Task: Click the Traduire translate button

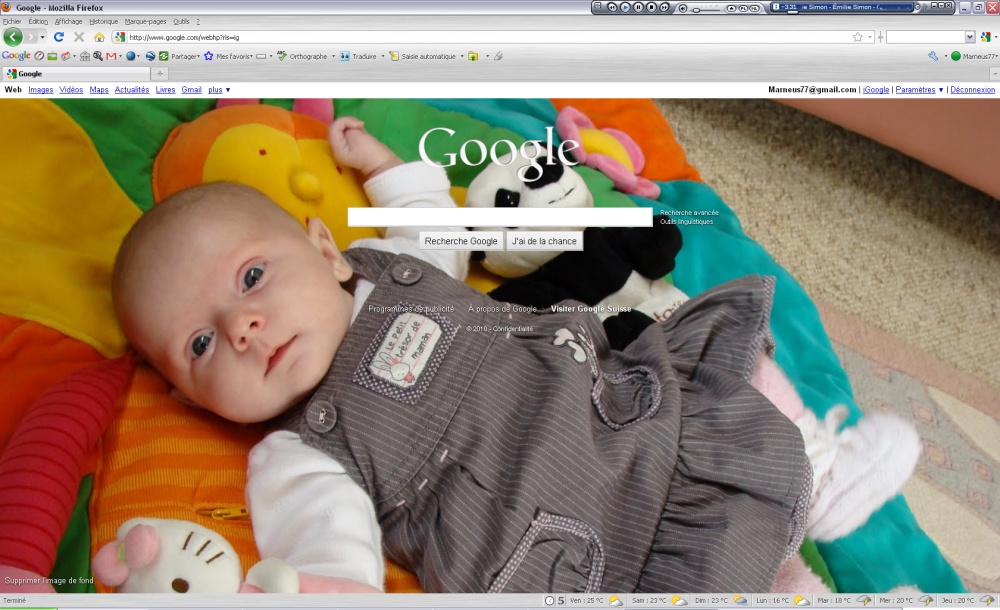Action: (x=358, y=56)
